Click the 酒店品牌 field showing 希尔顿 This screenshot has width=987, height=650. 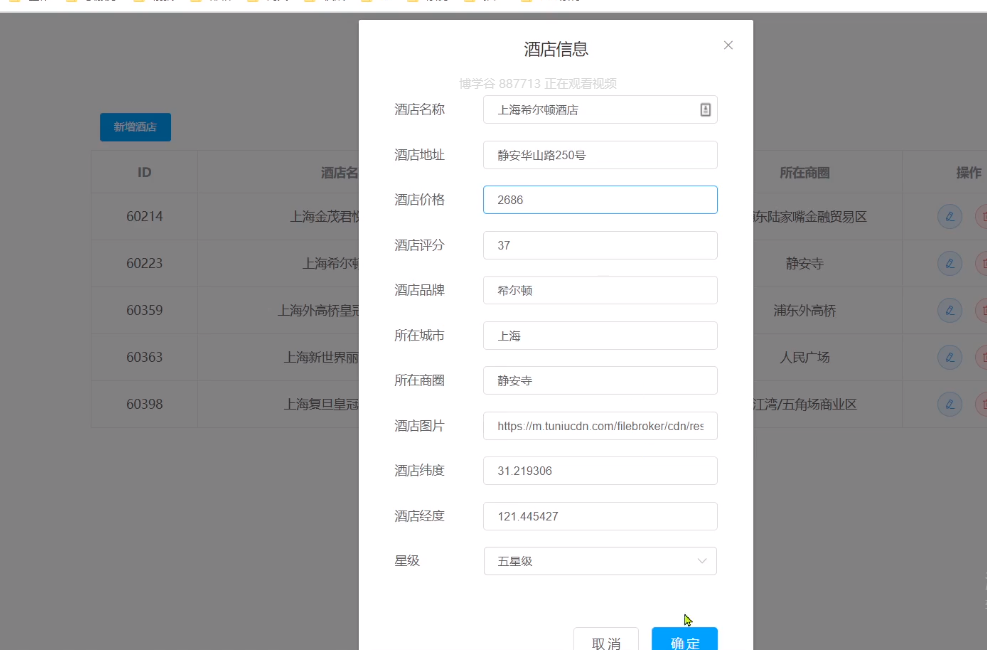coord(600,290)
